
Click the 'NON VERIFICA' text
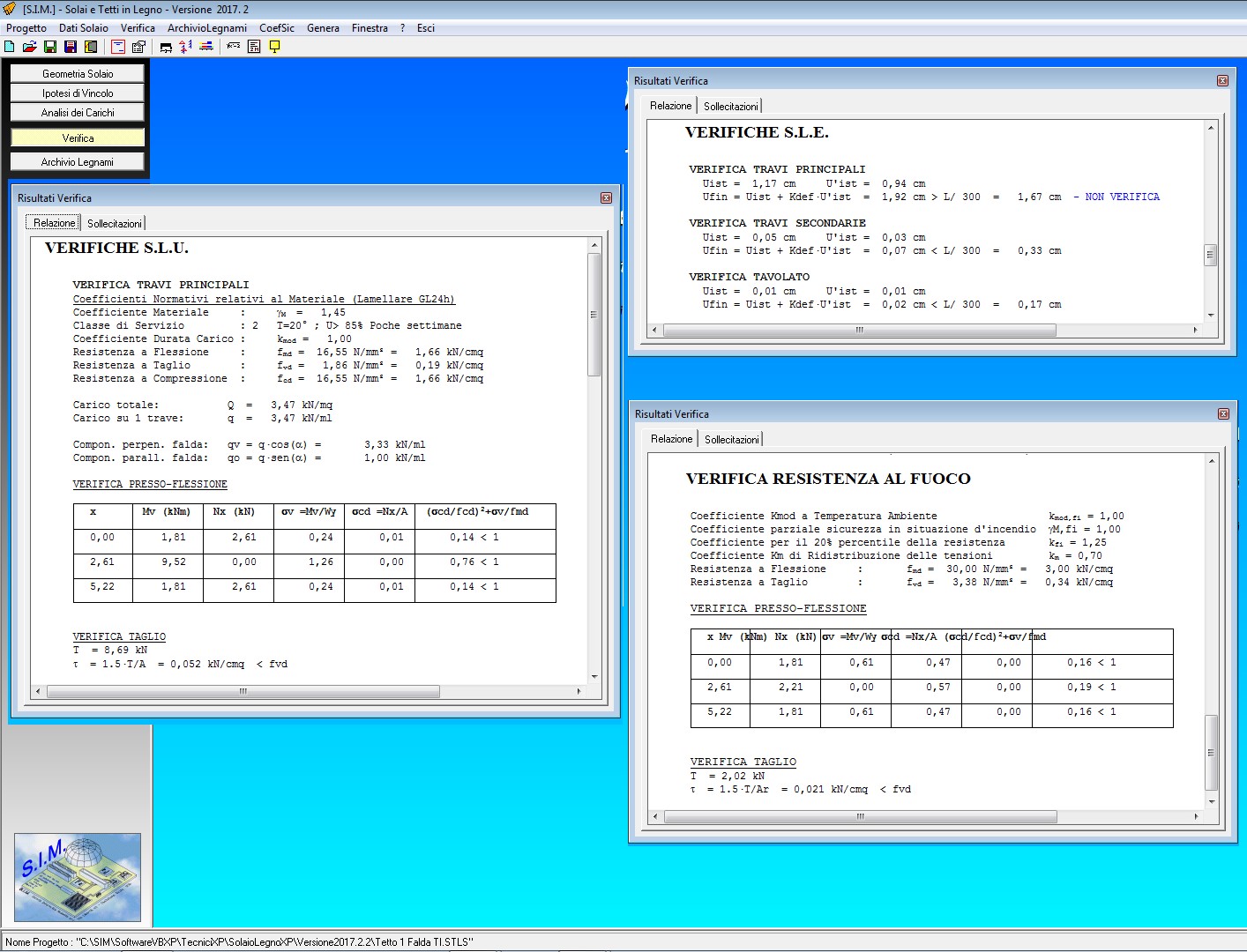tap(1122, 197)
